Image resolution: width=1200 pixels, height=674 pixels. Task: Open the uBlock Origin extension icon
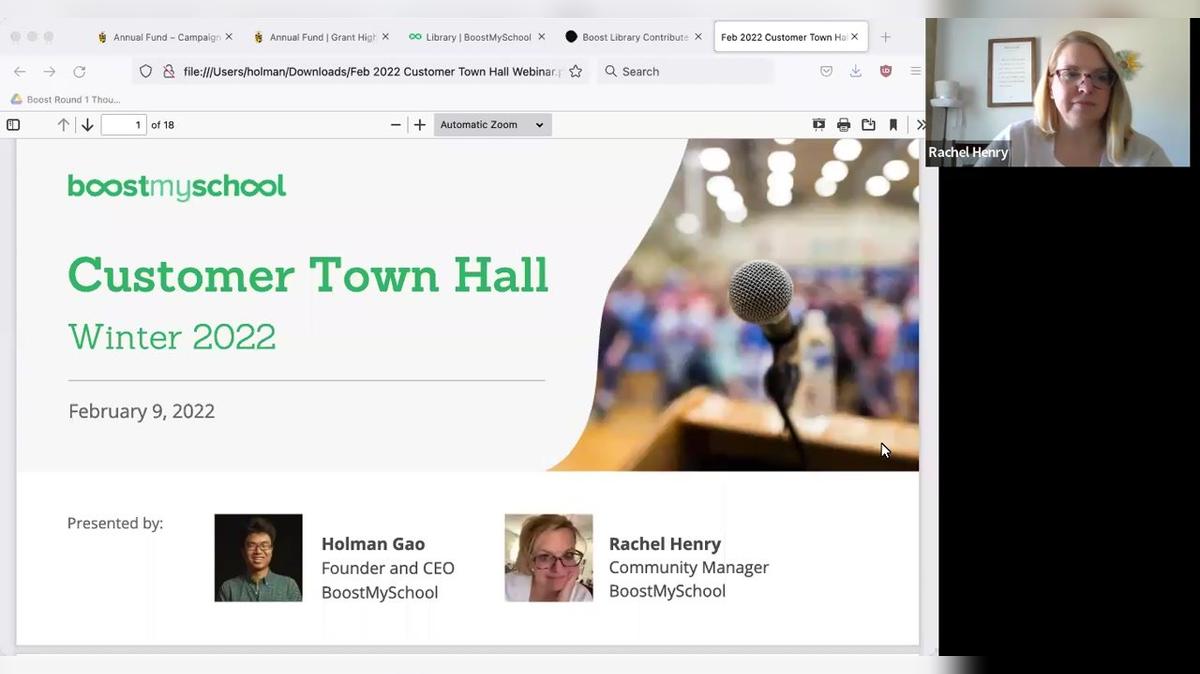tap(884, 71)
